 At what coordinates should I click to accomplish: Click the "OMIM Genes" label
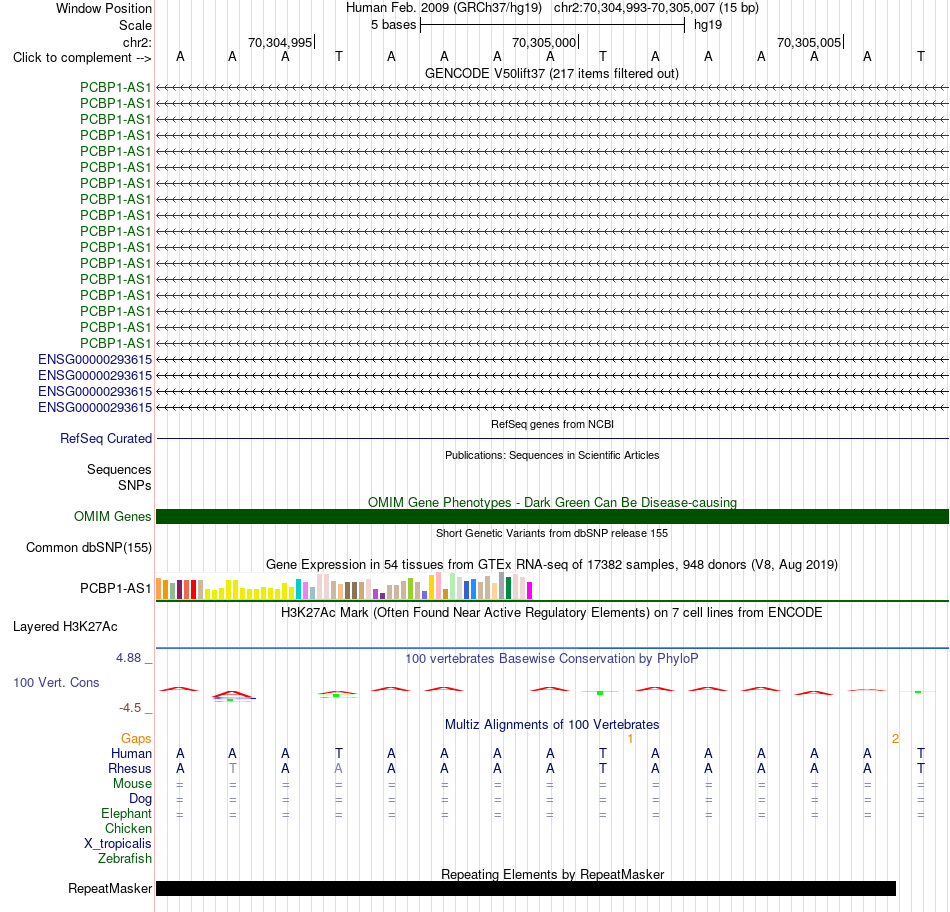point(113,516)
